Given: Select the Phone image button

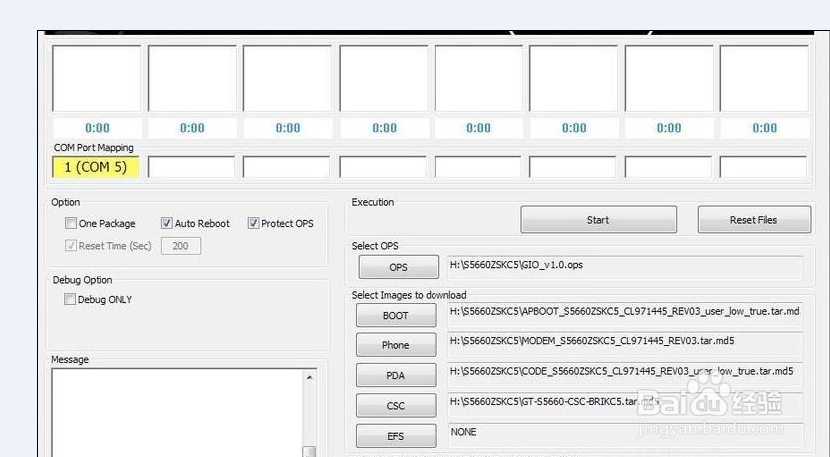Looking at the screenshot, I should coord(396,345).
